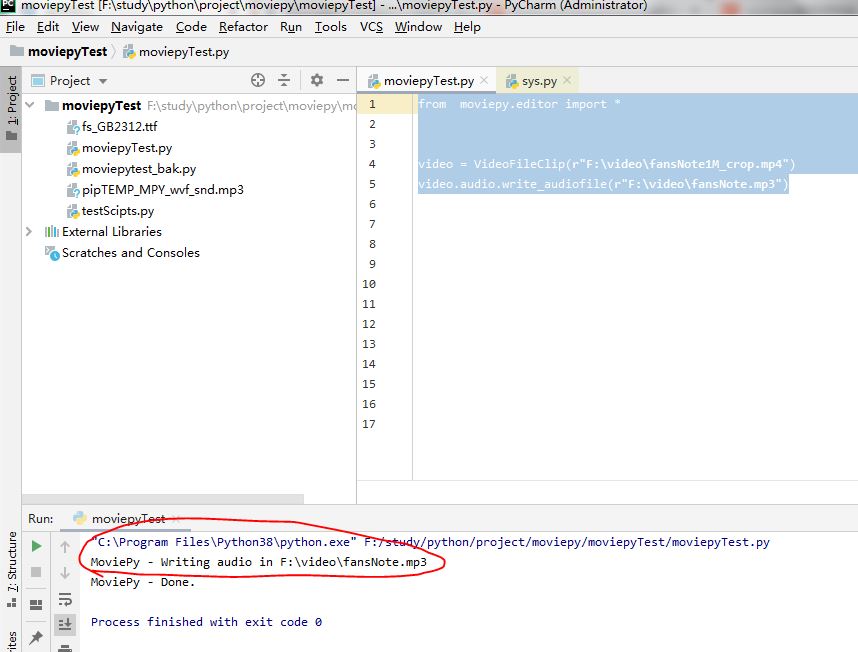Open the View menu

tap(85, 27)
